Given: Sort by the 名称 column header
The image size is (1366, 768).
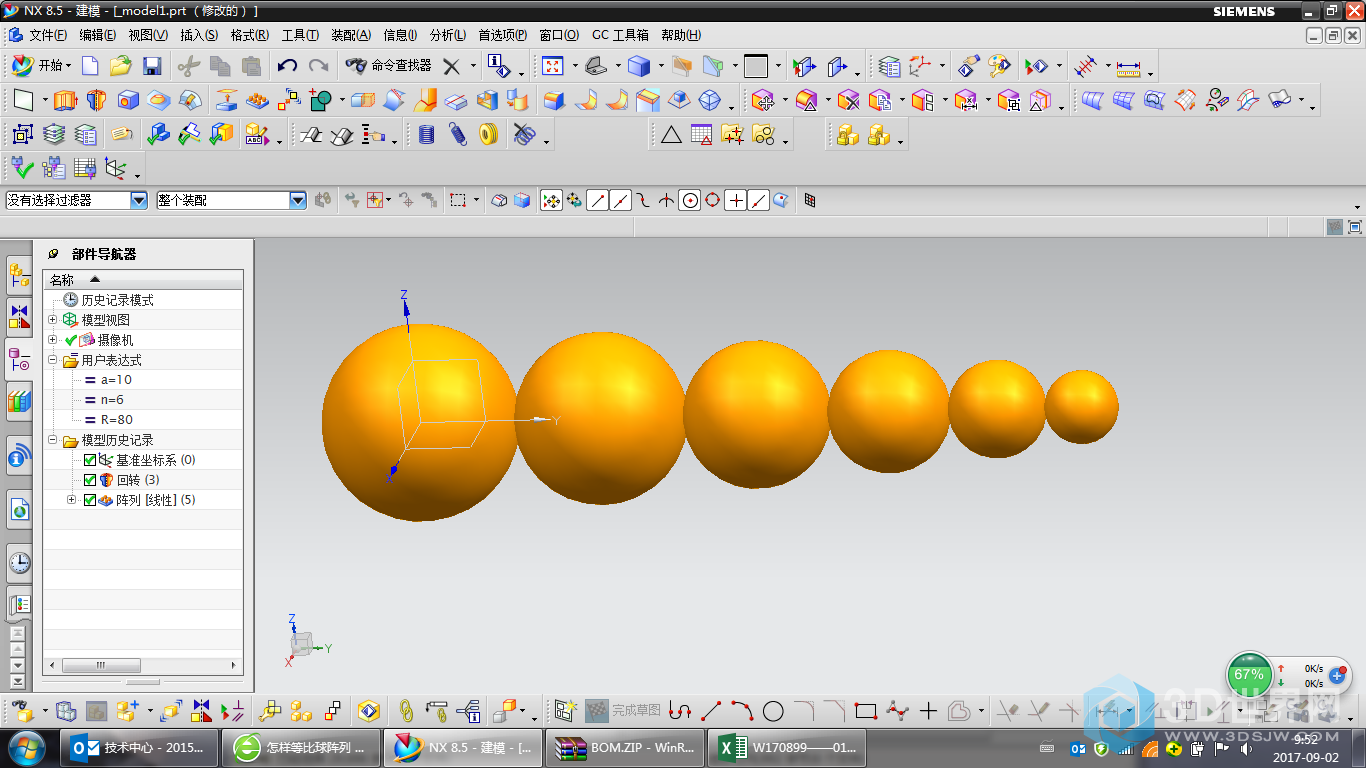Looking at the screenshot, I should (143, 280).
